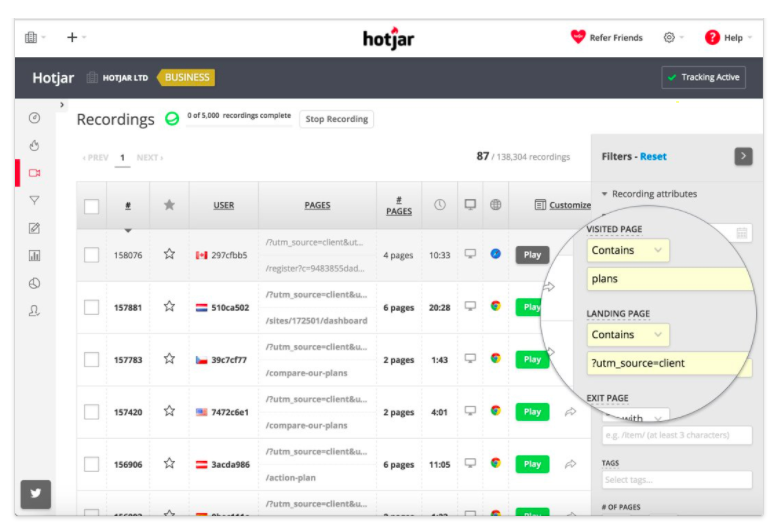Click the plus add new icon
Viewport: 775px width, 532px height.
tap(72, 37)
